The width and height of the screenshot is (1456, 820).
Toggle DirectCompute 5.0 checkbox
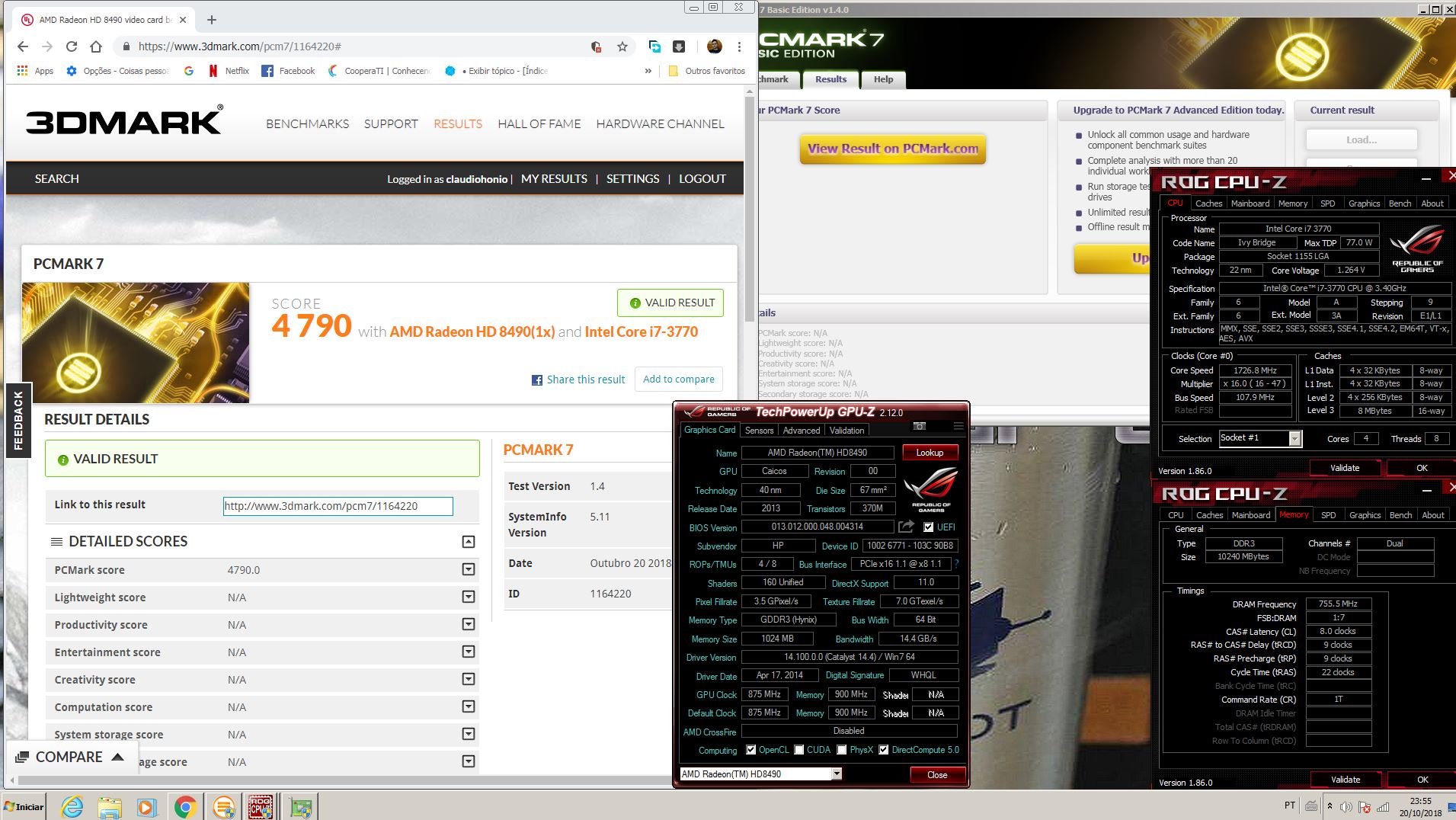(x=884, y=750)
